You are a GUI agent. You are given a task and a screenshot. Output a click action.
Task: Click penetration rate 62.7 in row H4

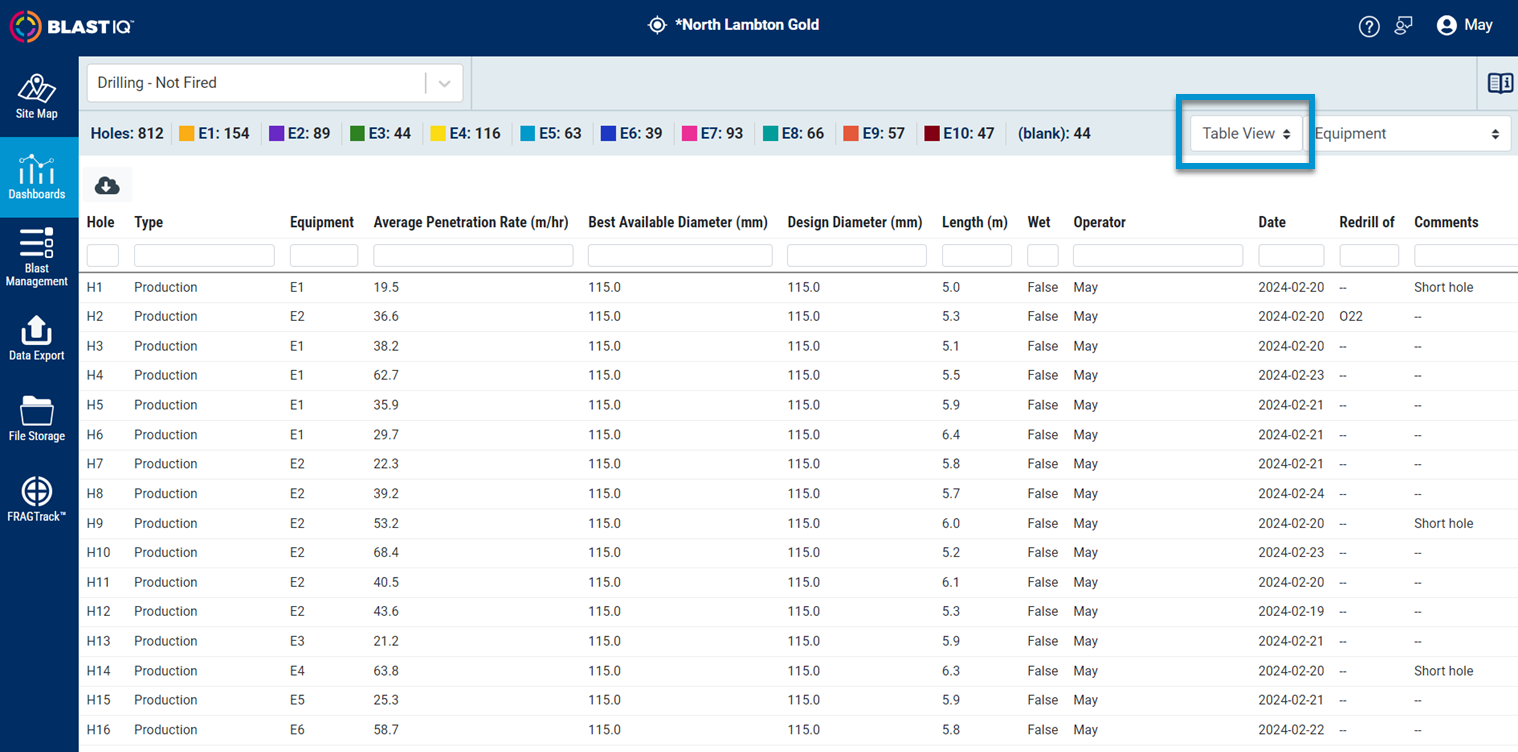click(386, 375)
